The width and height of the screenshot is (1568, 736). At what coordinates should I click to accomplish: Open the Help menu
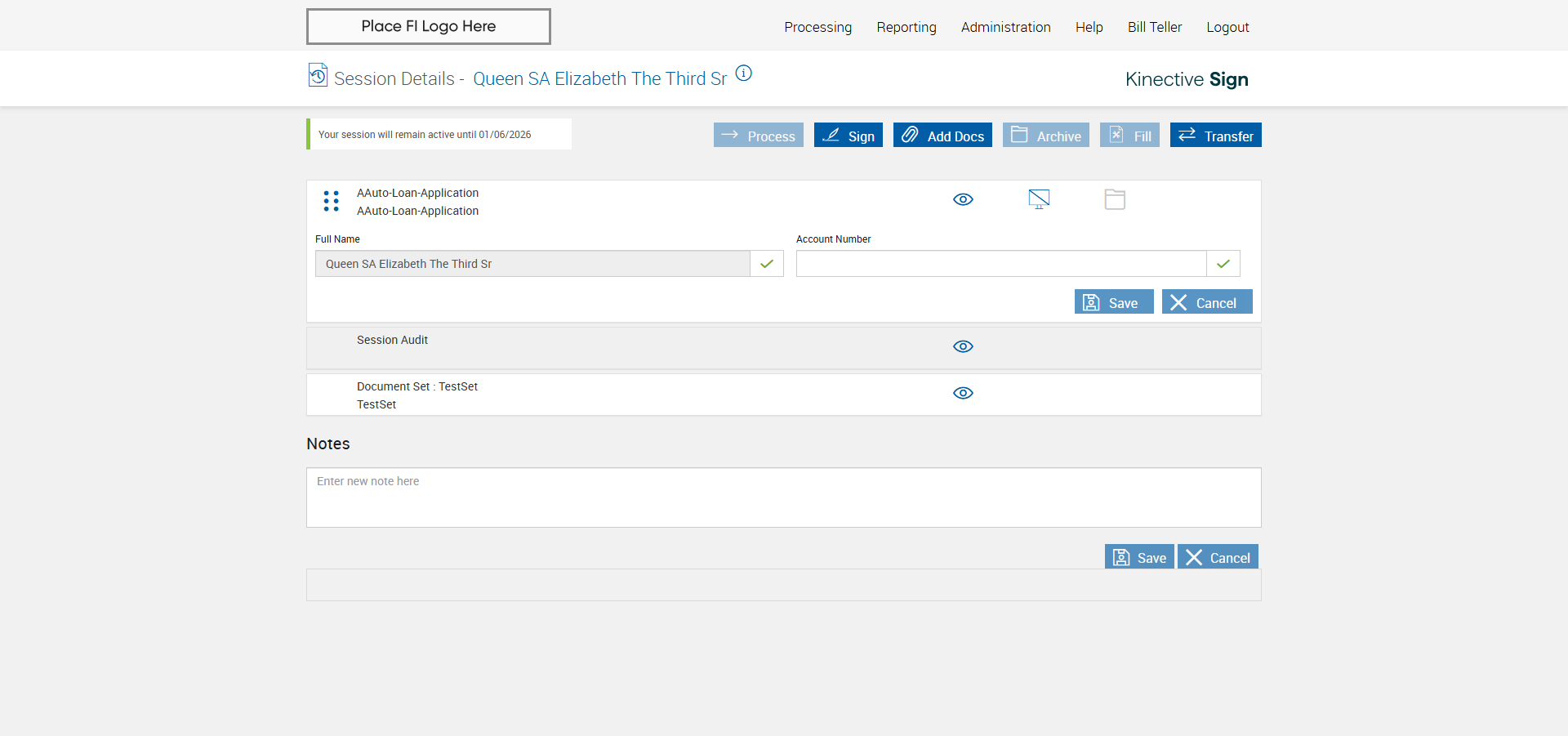tap(1089, 27)
